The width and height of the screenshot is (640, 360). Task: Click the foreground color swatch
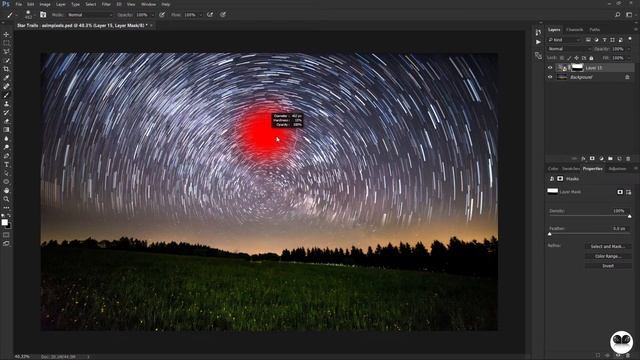click(4, 222)
